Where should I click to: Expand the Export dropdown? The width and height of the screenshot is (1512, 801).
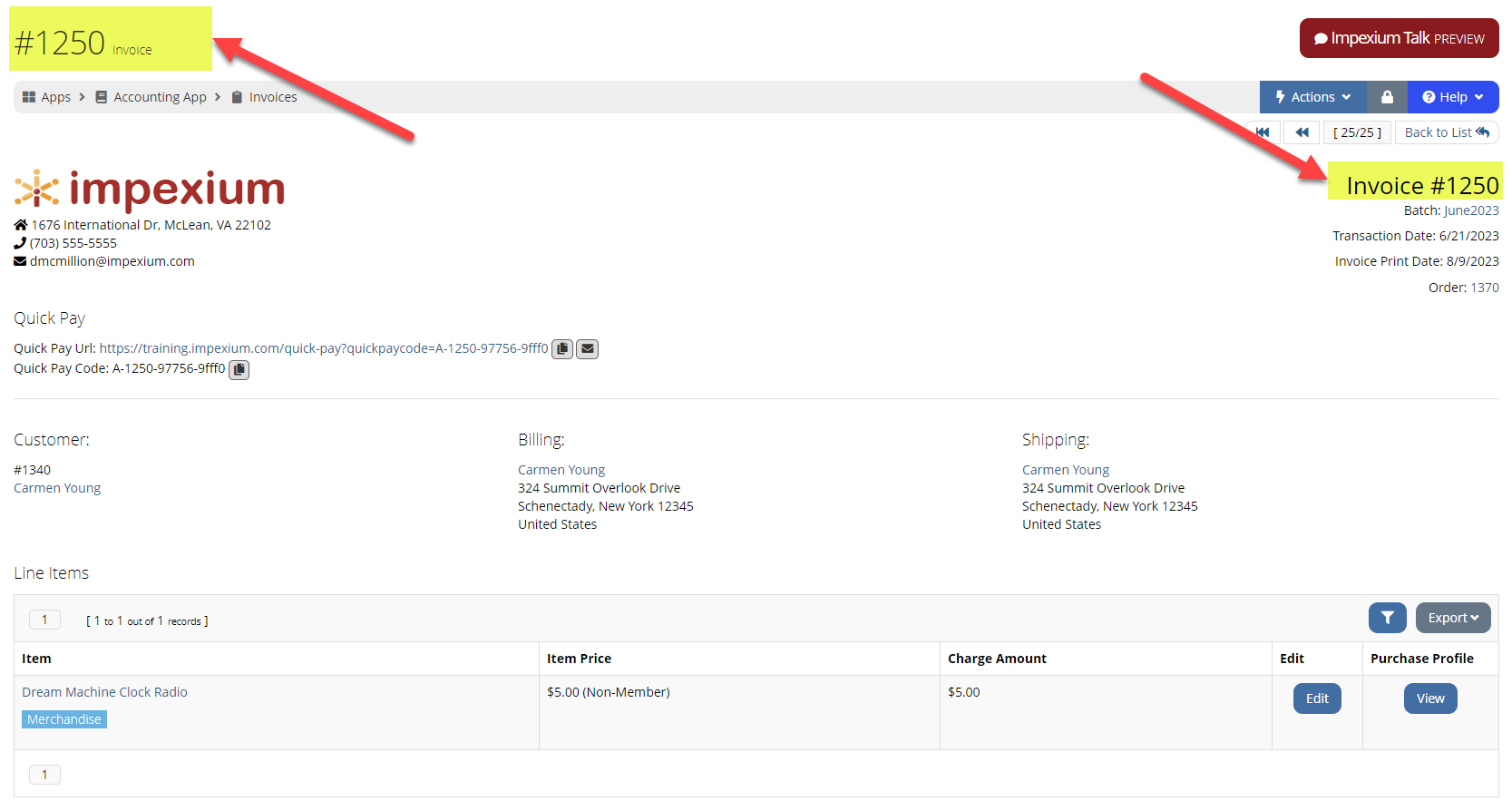coord(1453,618)
